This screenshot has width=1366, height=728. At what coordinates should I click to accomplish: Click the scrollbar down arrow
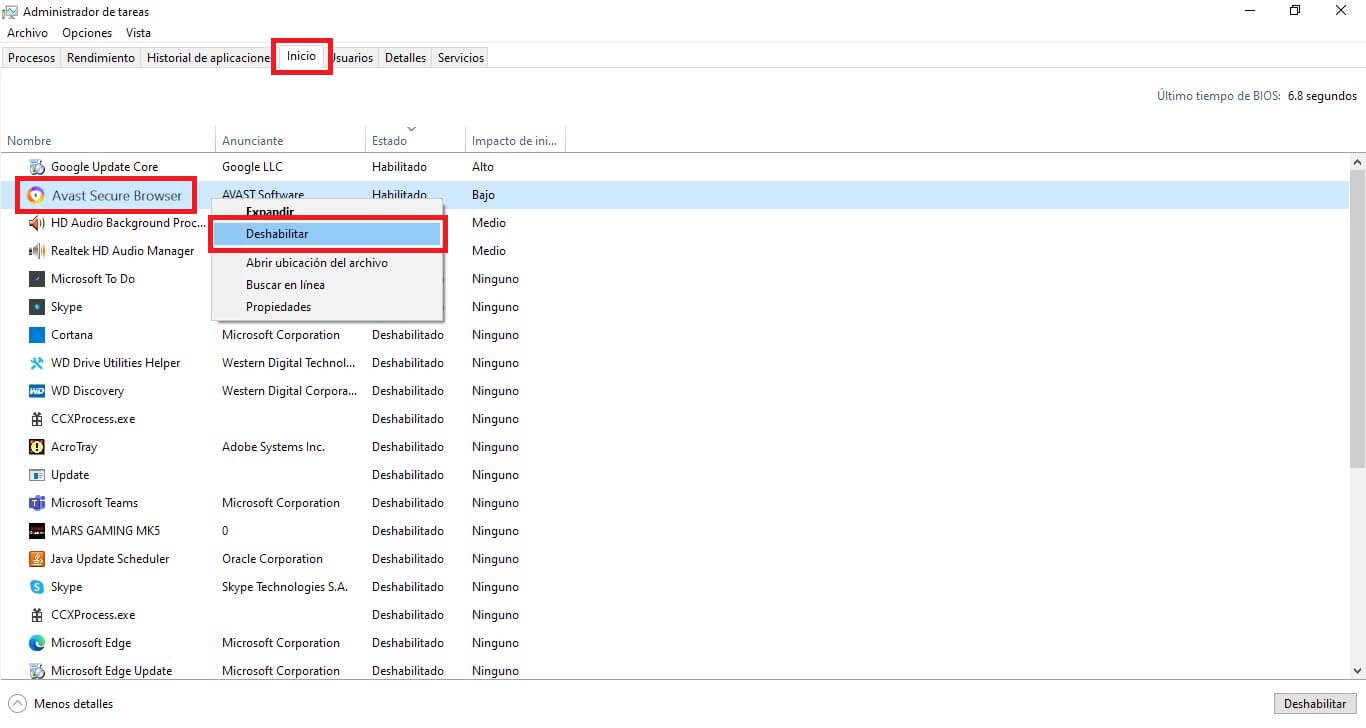[1358, 671]
